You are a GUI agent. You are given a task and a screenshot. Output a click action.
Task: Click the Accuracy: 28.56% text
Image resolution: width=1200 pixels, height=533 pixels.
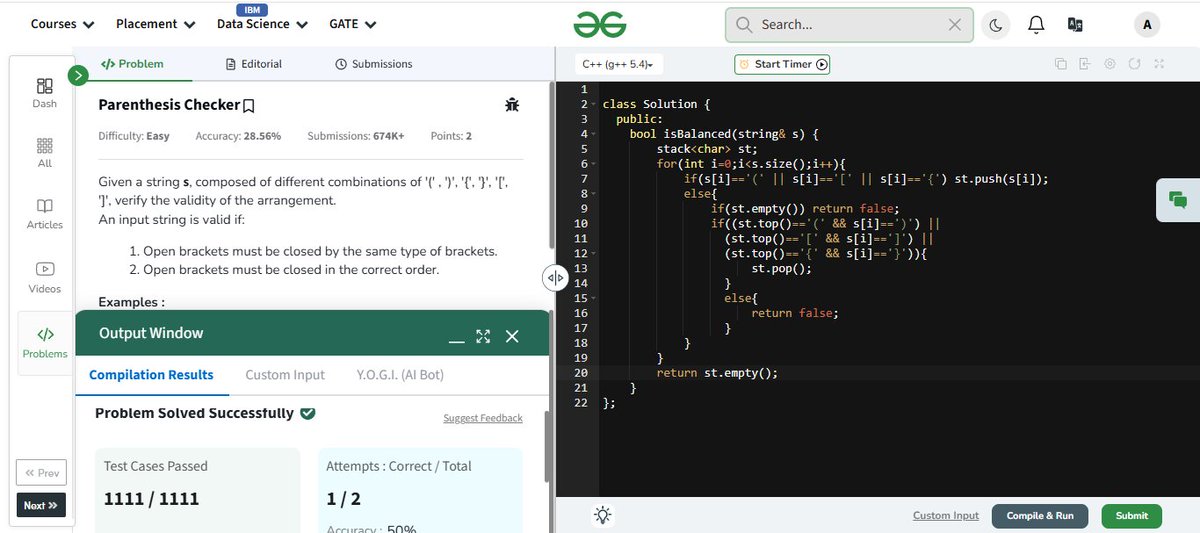[237, 136]
